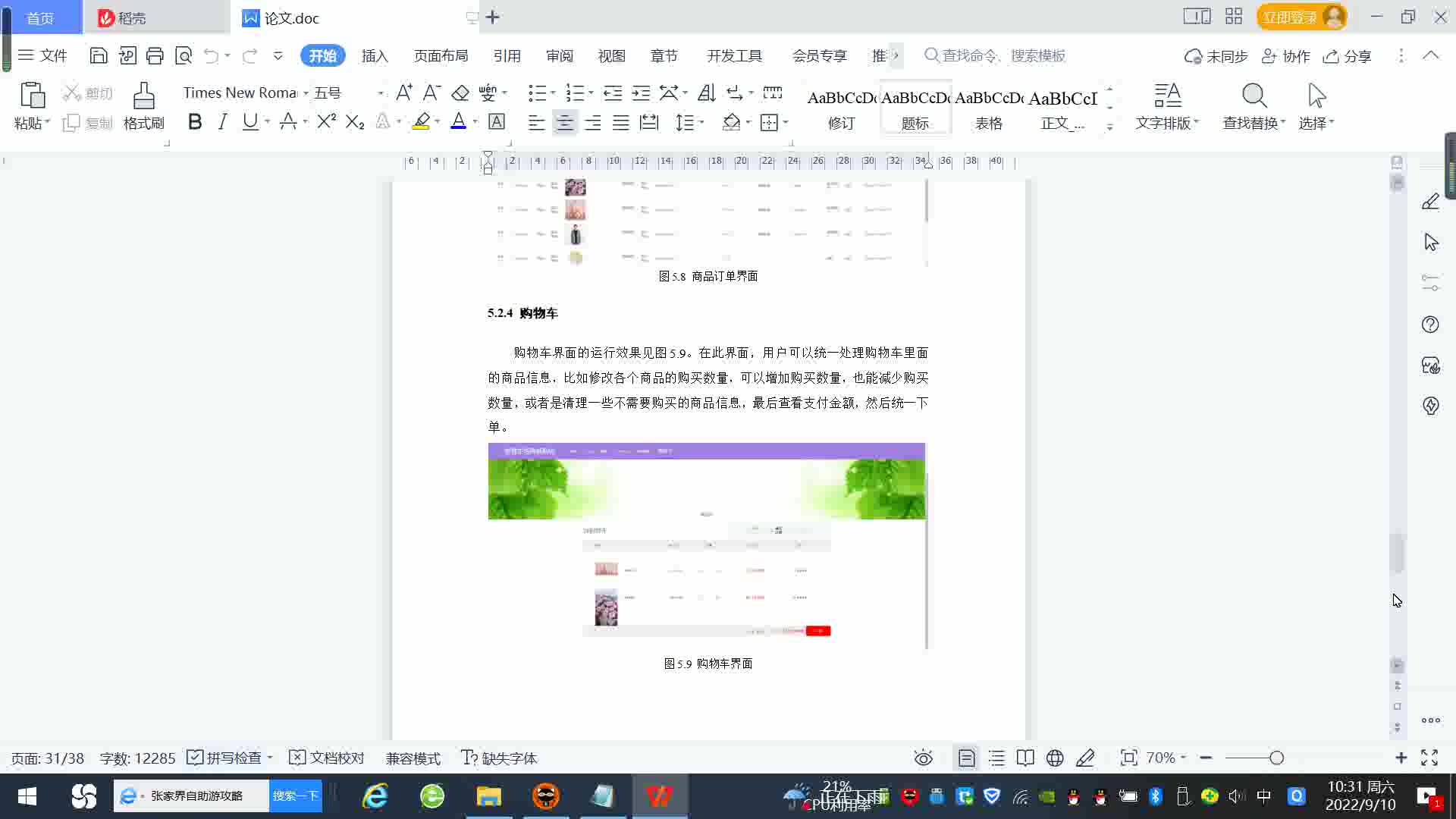Click the print icon in quick toolbar
The width and height of the screenshot is (1456, 819).
[x=155, y=55]
